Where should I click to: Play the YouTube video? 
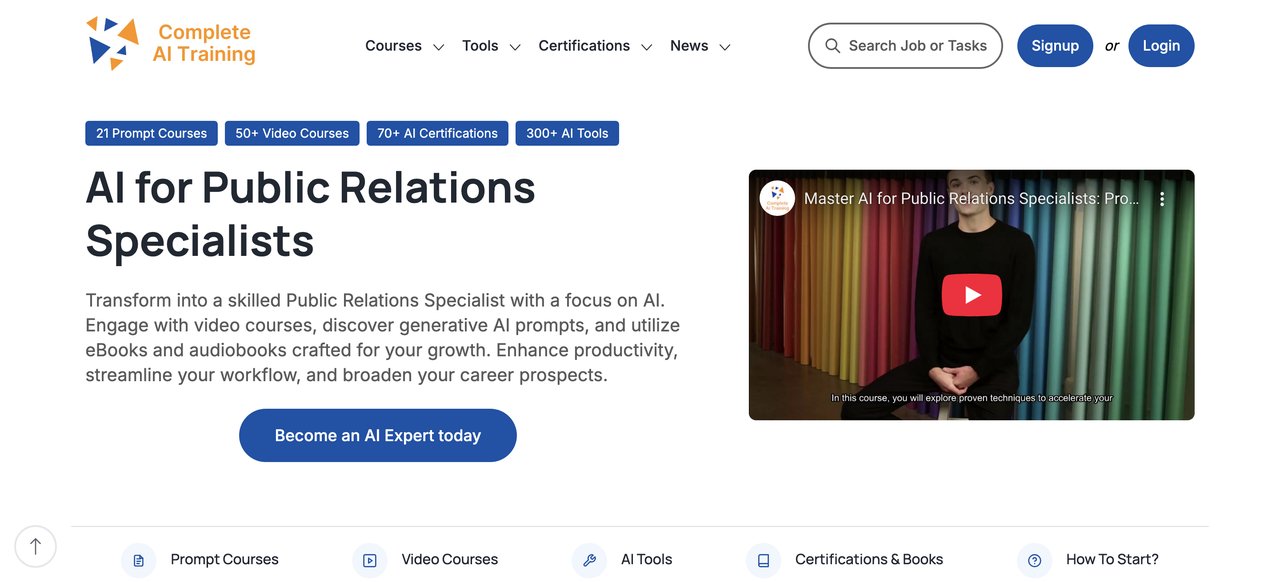point(971,295)
